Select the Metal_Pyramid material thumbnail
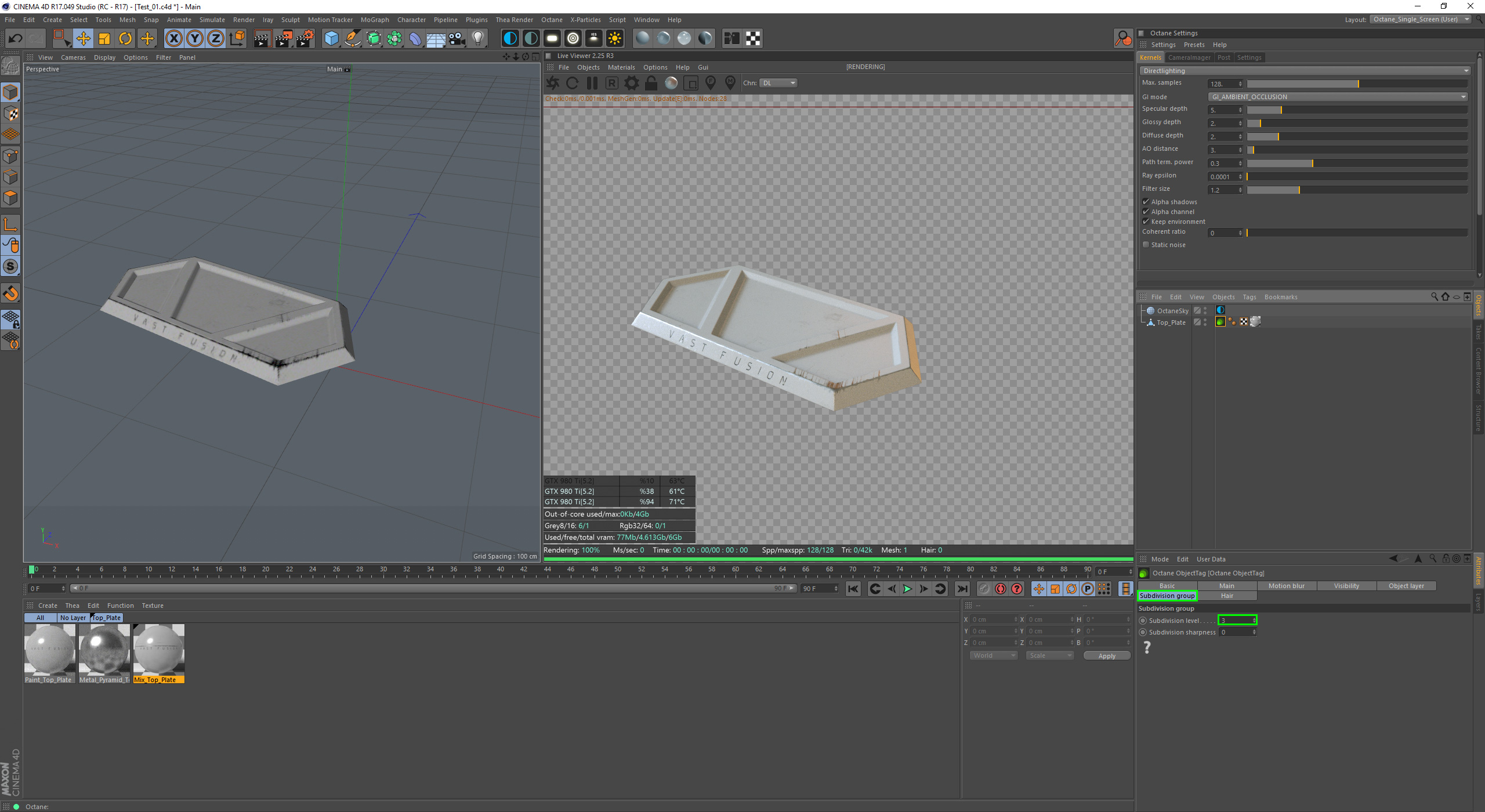This screenshot has width=1485, height=812. click(x=104, y=650)
